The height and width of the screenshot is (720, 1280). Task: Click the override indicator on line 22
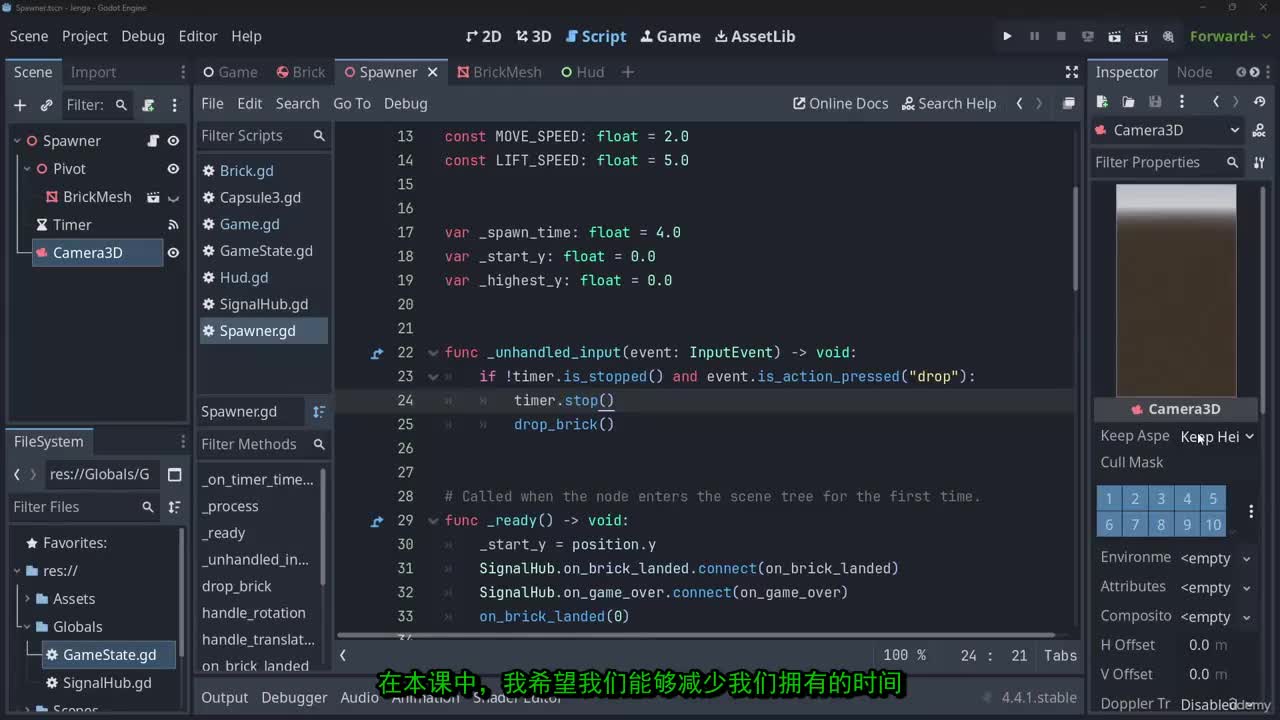coord(377,353)
